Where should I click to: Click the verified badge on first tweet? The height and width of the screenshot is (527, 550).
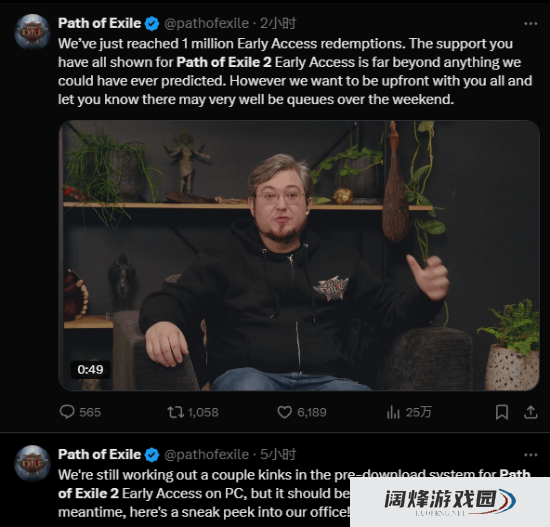coord(152,24)
